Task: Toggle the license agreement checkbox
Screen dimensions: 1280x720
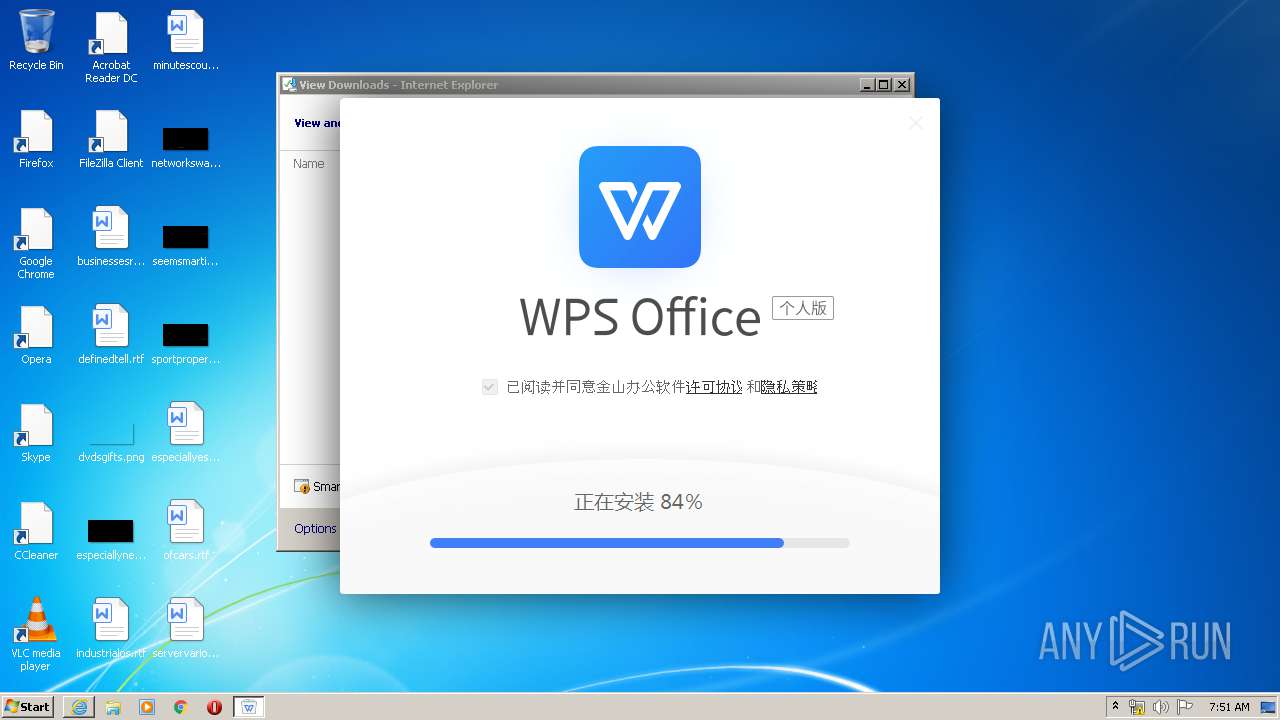Action: click(x=490, y=387)
